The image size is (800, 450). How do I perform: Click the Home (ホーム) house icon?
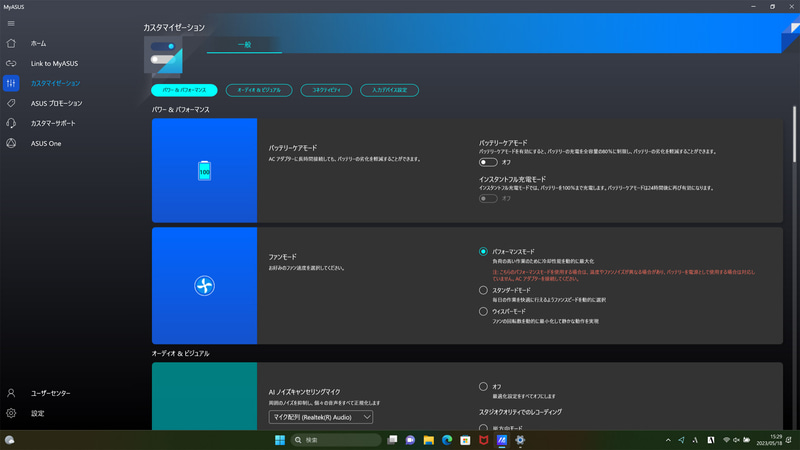click(x=11, y=43)
